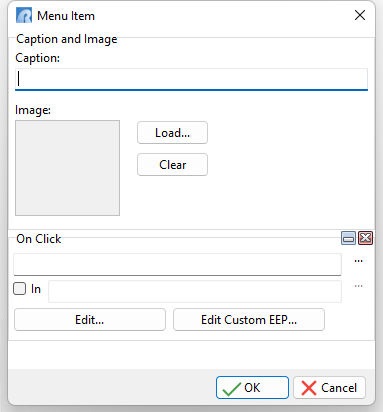Image resolution: width=383 pixels, height=412 pixels.
Task: Click the Caption text input field
Action: point(191,79)
